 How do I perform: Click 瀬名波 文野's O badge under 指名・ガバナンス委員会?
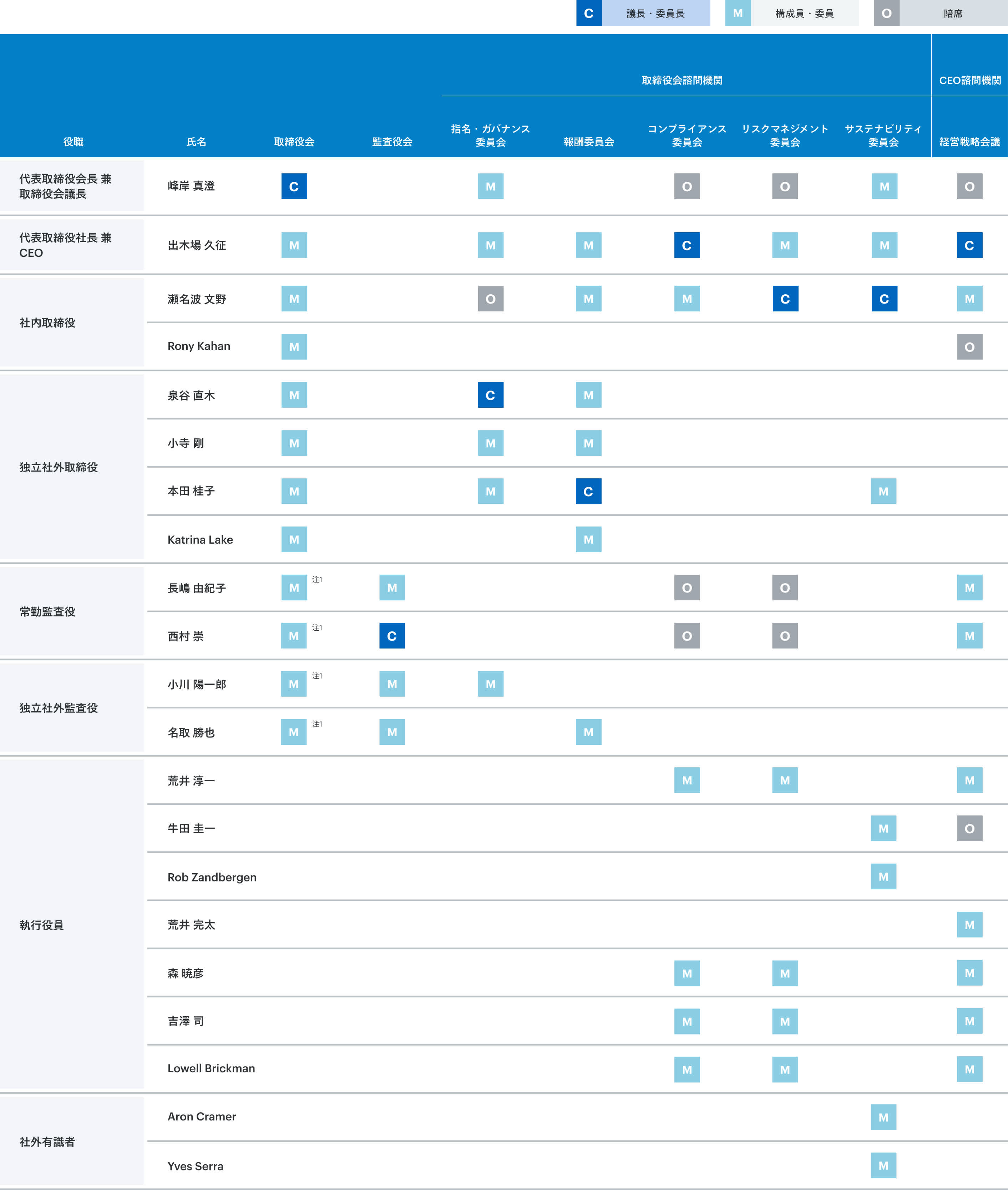click(490, 299)
